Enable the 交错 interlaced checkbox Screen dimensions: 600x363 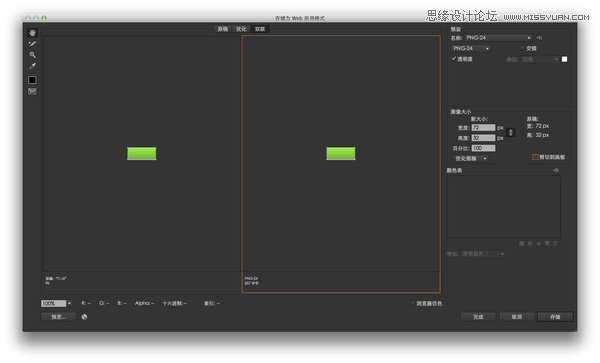(522, 48)
